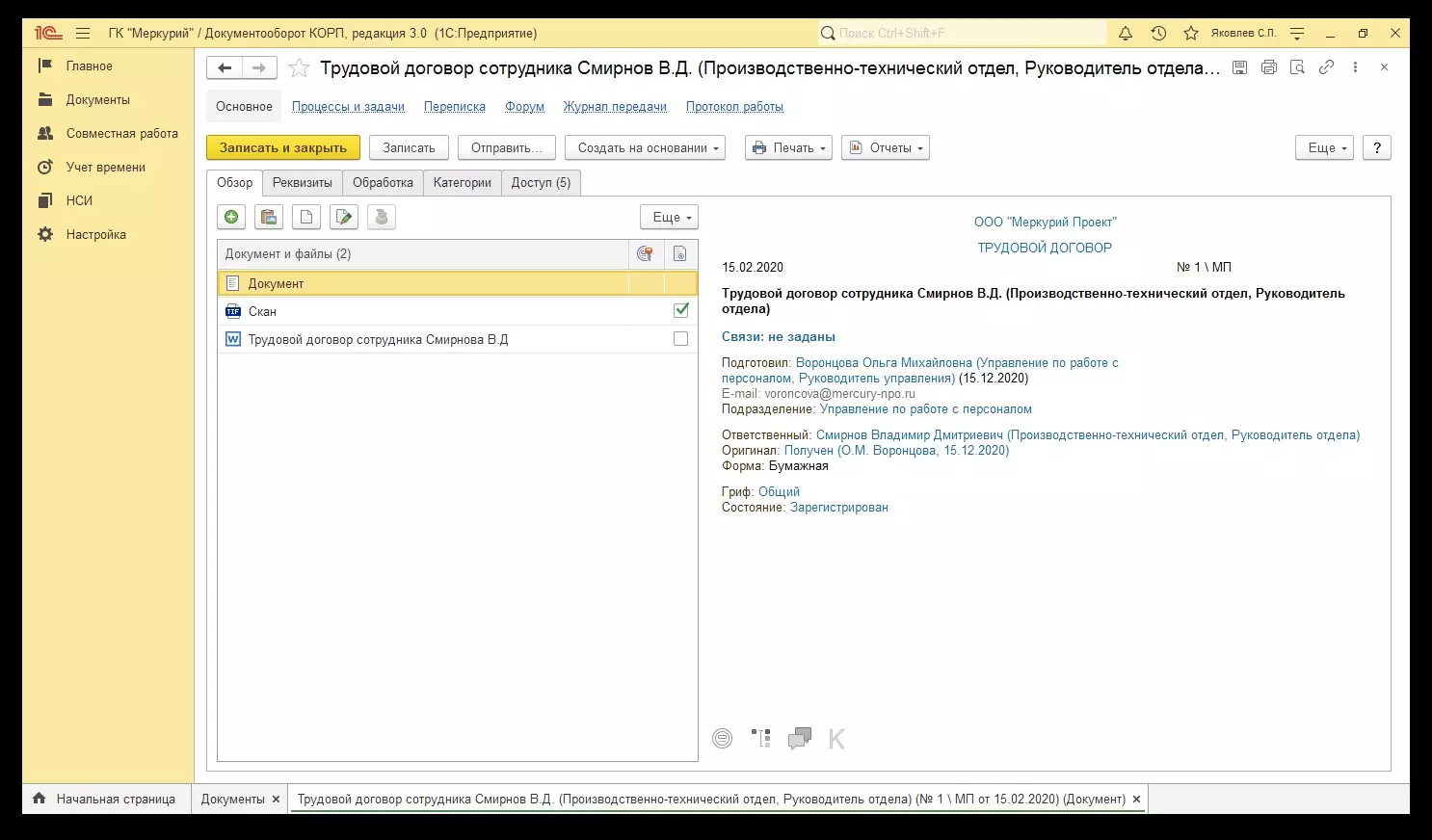1432x840 pixels.
Task: Click the grey K icon
Action: tap(836, 739)
